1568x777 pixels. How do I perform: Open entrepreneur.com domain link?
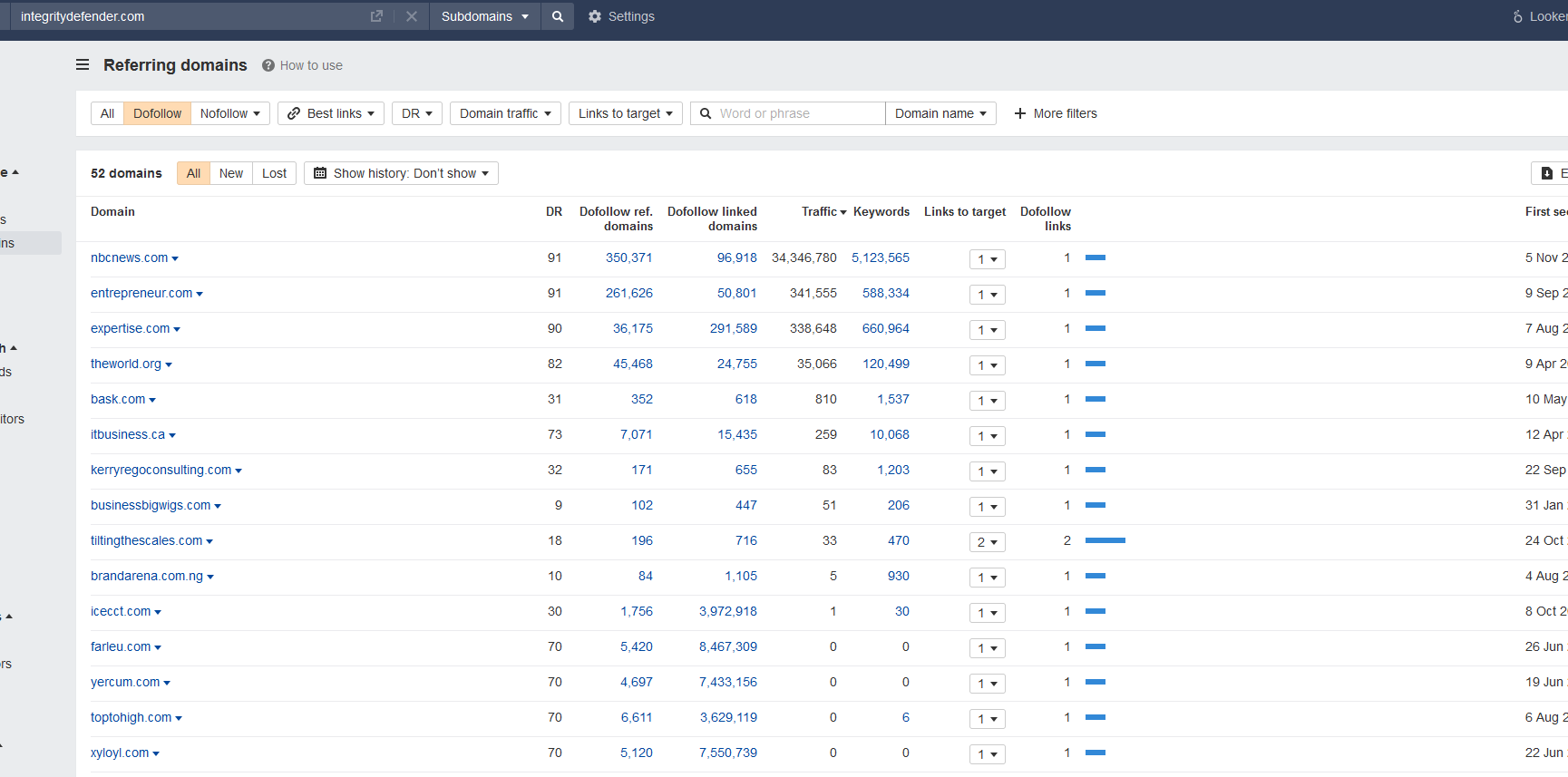point(141,293)
